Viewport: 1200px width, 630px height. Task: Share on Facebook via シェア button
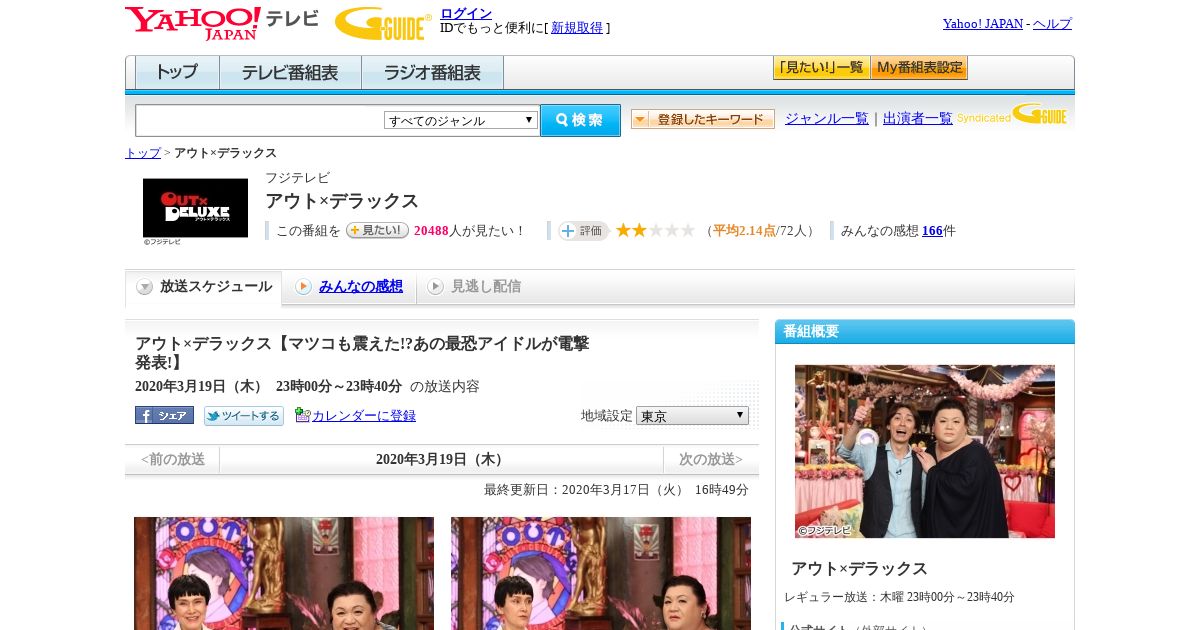164,415
